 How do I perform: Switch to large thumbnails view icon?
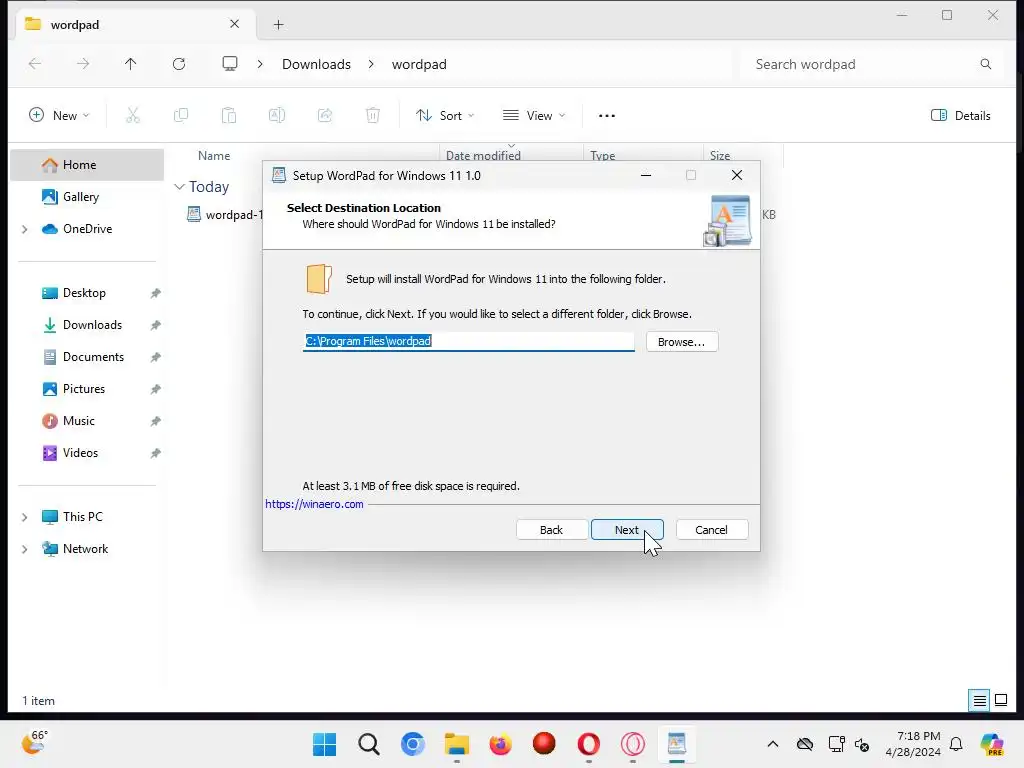click(x=1001, y=701)
